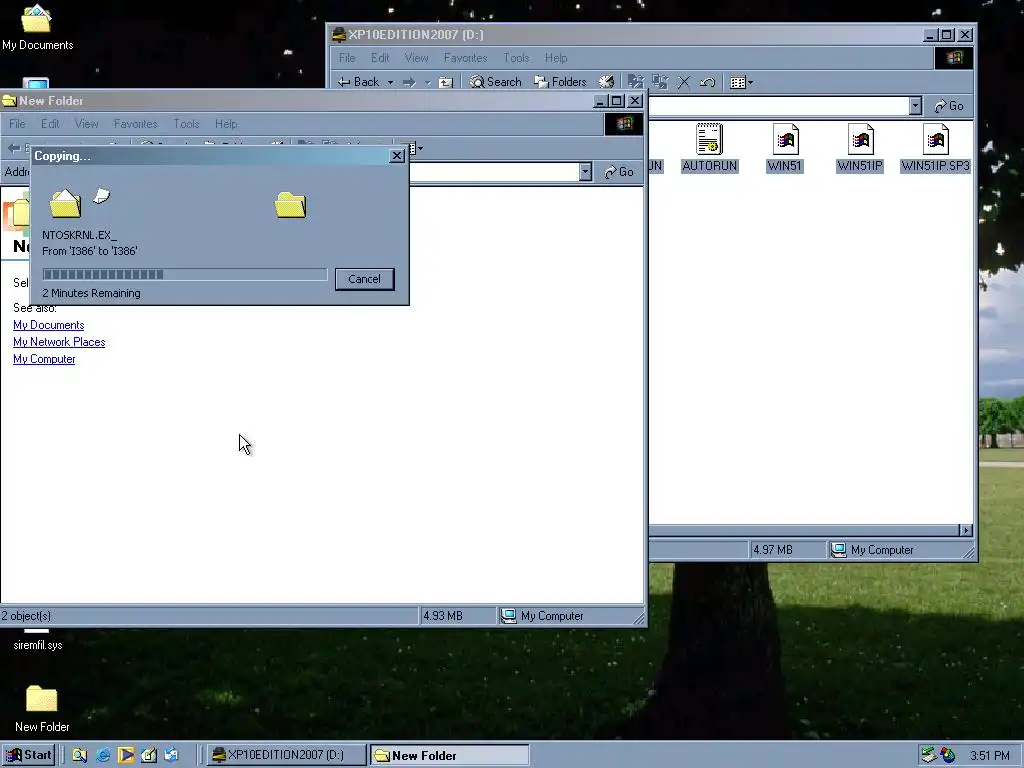Click the Windows flag logo in New Folder window
This screenshot has height=768, width=1024.
pos(624,124)
